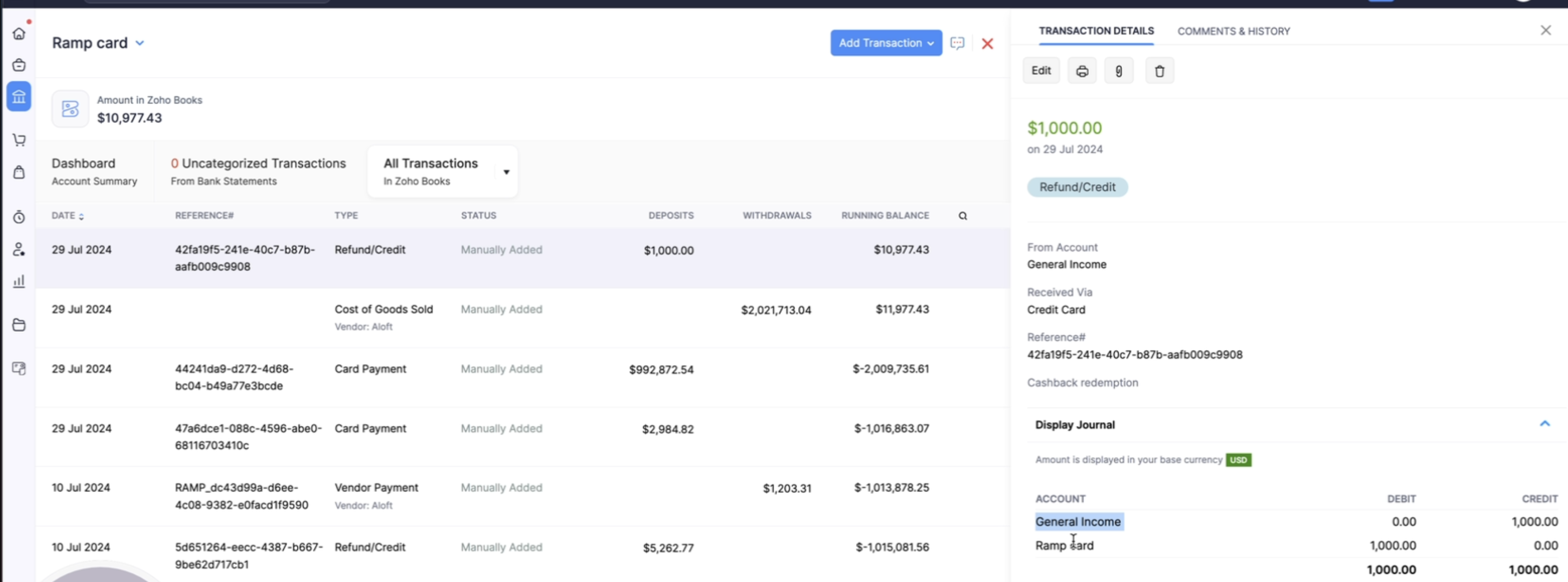Open the Items briefcase icon in sidebar
Viewport: 1568px width, 582px height.
click(19, 64)
